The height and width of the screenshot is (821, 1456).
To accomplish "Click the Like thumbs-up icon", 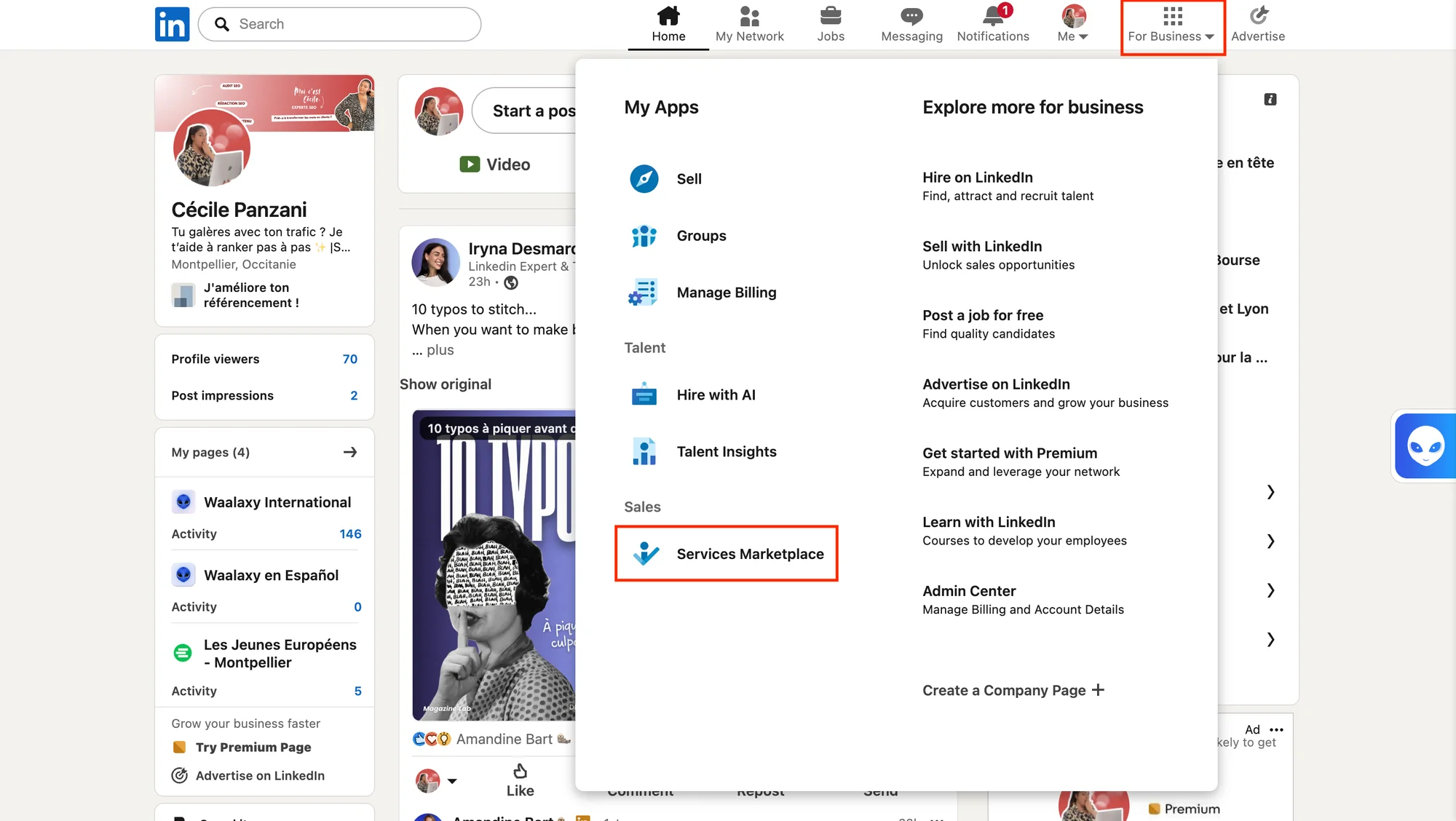I will (x=520, y=772).
